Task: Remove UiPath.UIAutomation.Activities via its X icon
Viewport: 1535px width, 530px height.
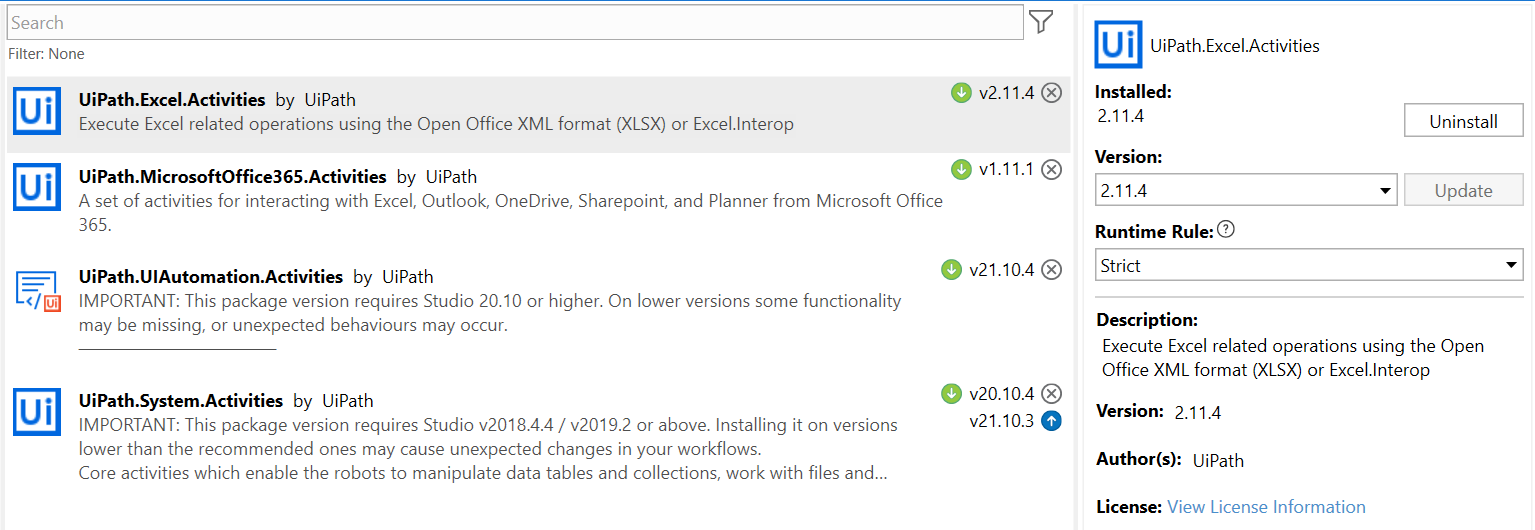Action: tap(1051, 269)
